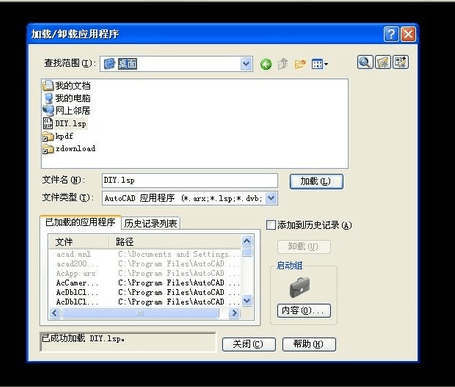Create a new folder using toolbar icon
455x387 pixels.
click(300, 64)
